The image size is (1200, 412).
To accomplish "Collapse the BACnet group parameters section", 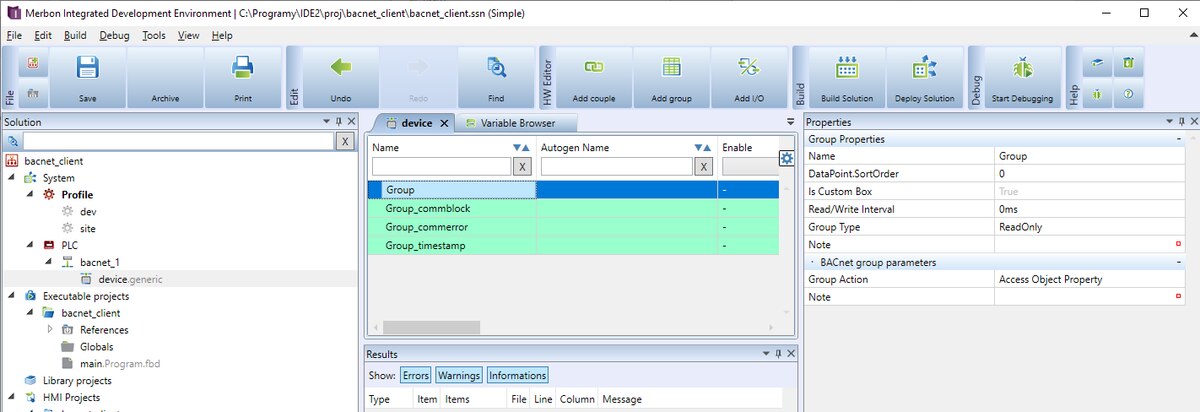I will point(1179,262).
